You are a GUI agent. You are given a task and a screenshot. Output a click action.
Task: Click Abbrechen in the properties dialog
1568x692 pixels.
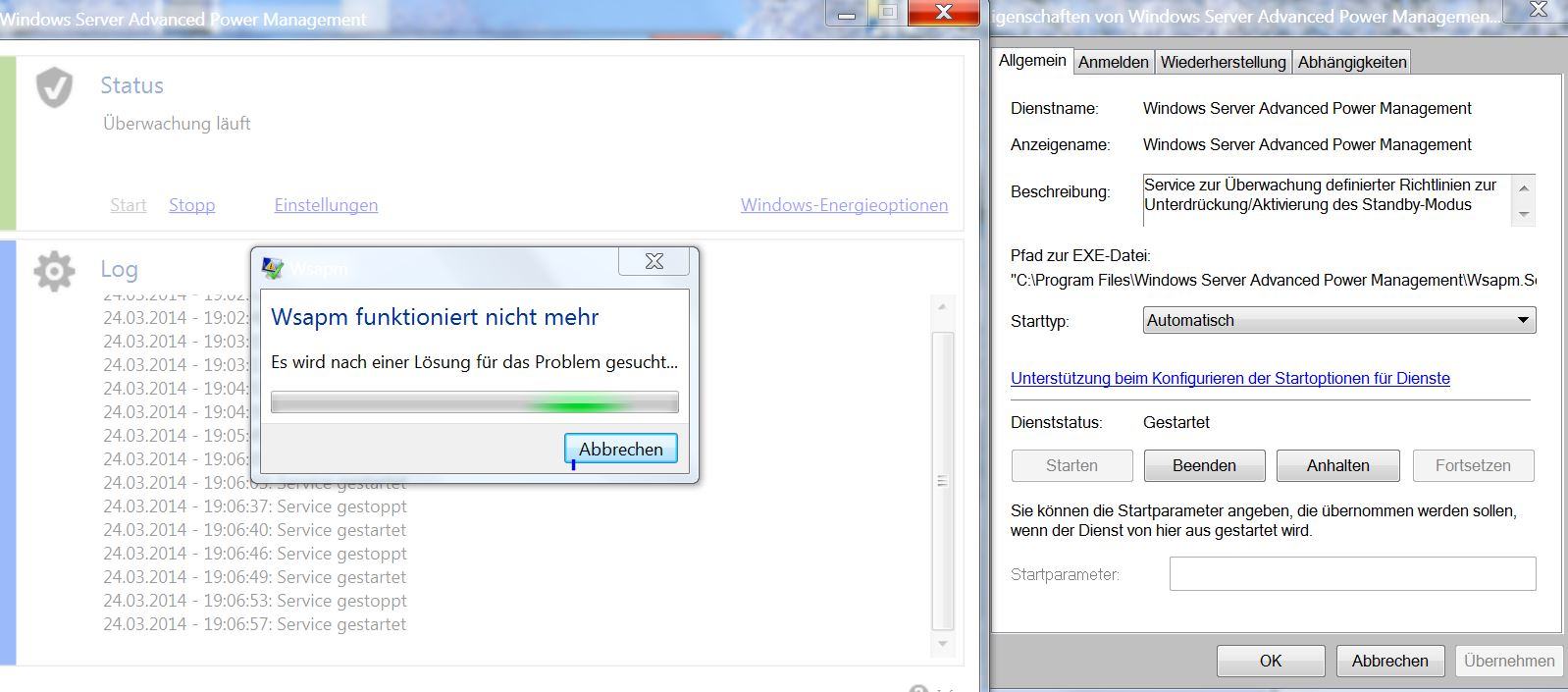[1389, 661]
